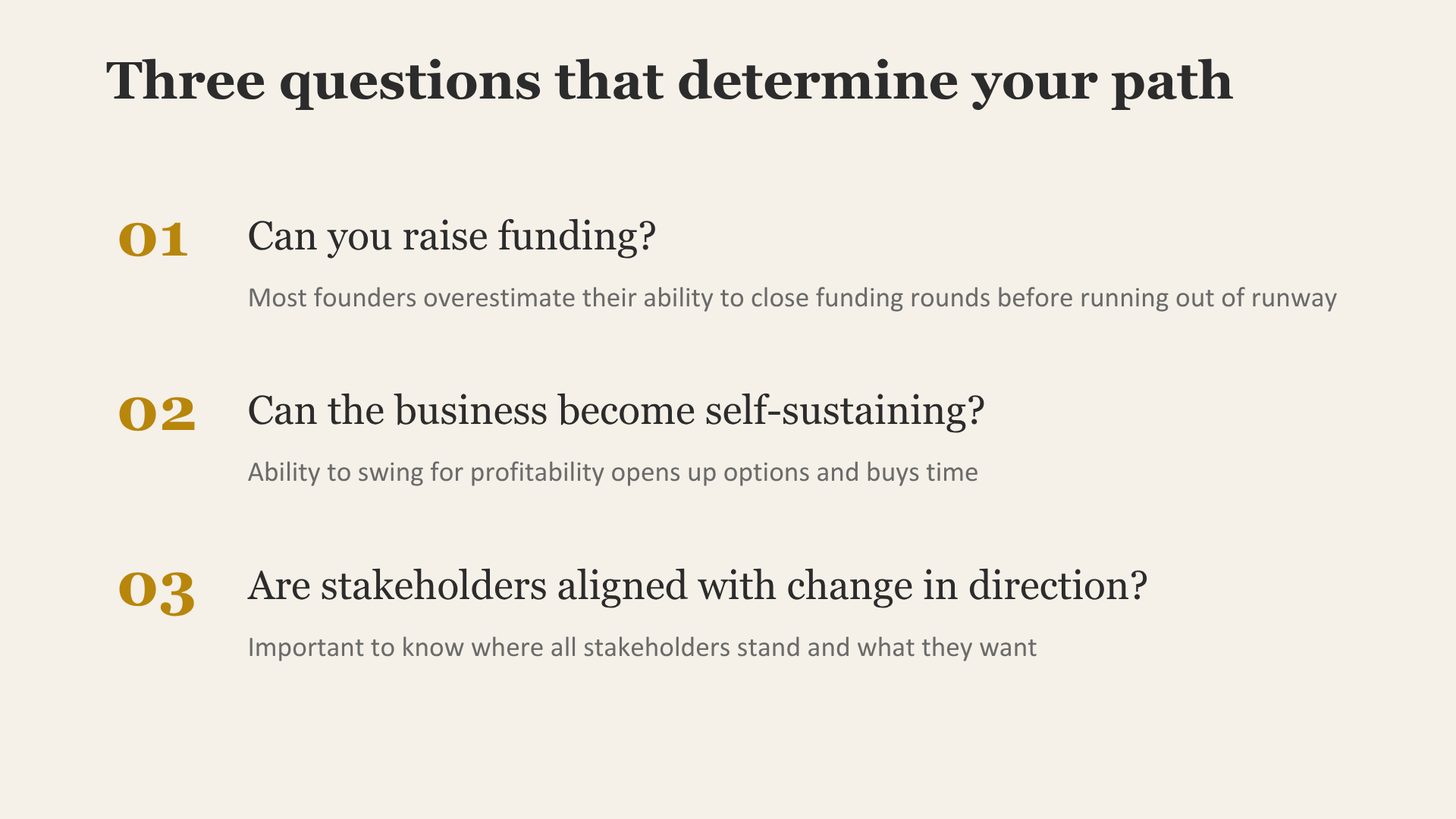This screenshot has width=1456, height=819.
Task: Select the 'Important to know where all stakeholders stand' line
Action: tap(642, 648)
